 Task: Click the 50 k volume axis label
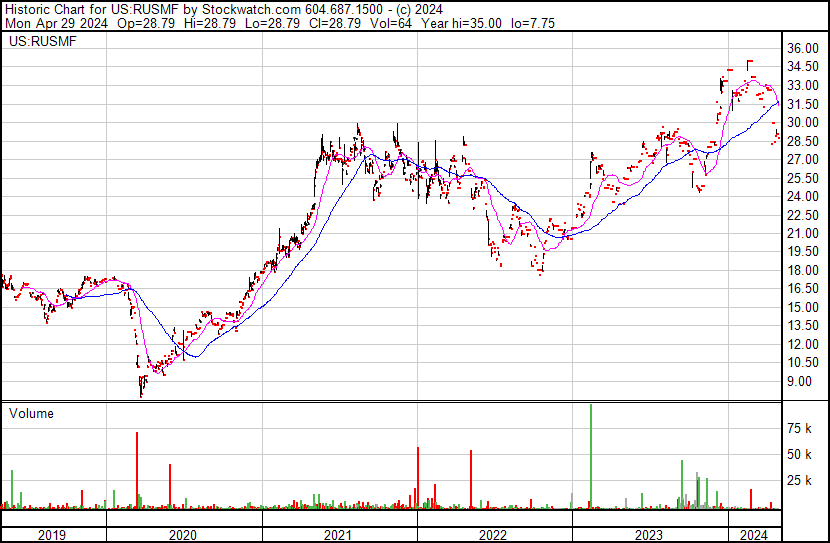(x=799, y=454)
